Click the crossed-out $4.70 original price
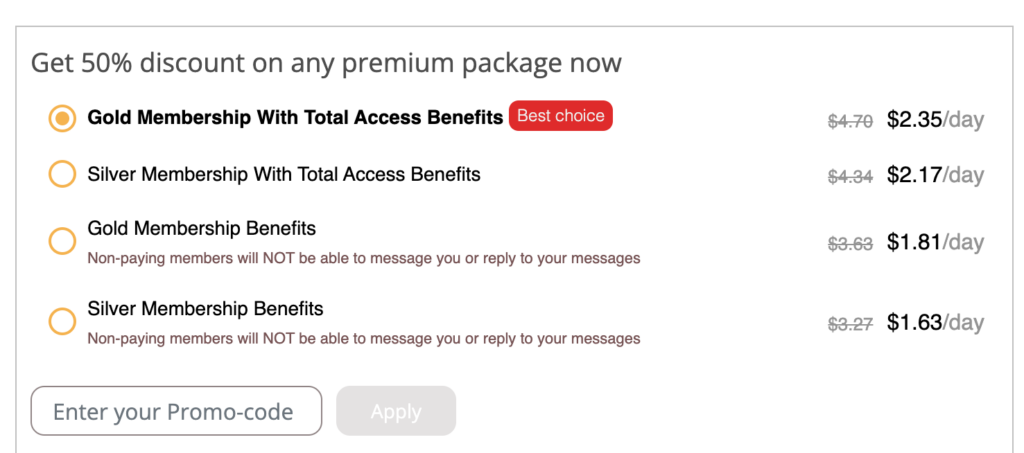Viewport: 1024px width, 453px height. click(x=850, y=121)
